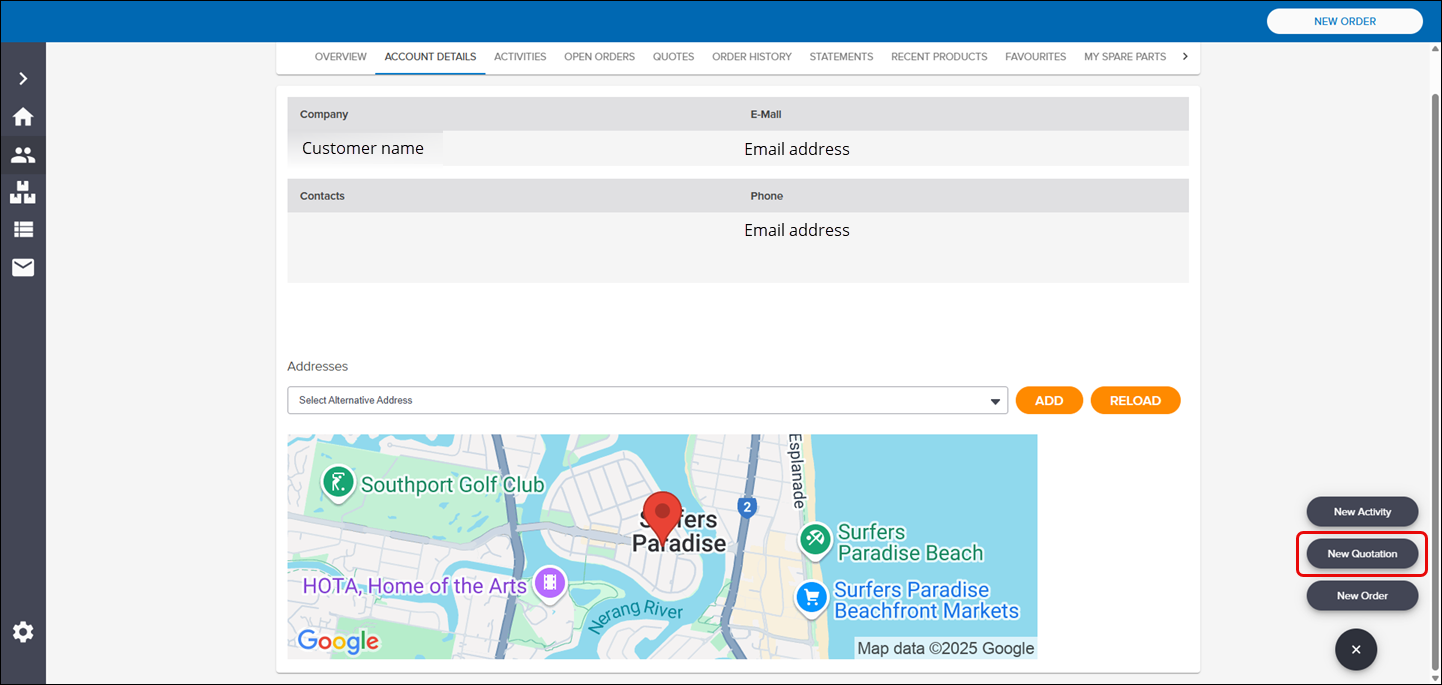The image size is (1442, 685).
Task: Click the New Quotation button
Action: coord(1361,553)
